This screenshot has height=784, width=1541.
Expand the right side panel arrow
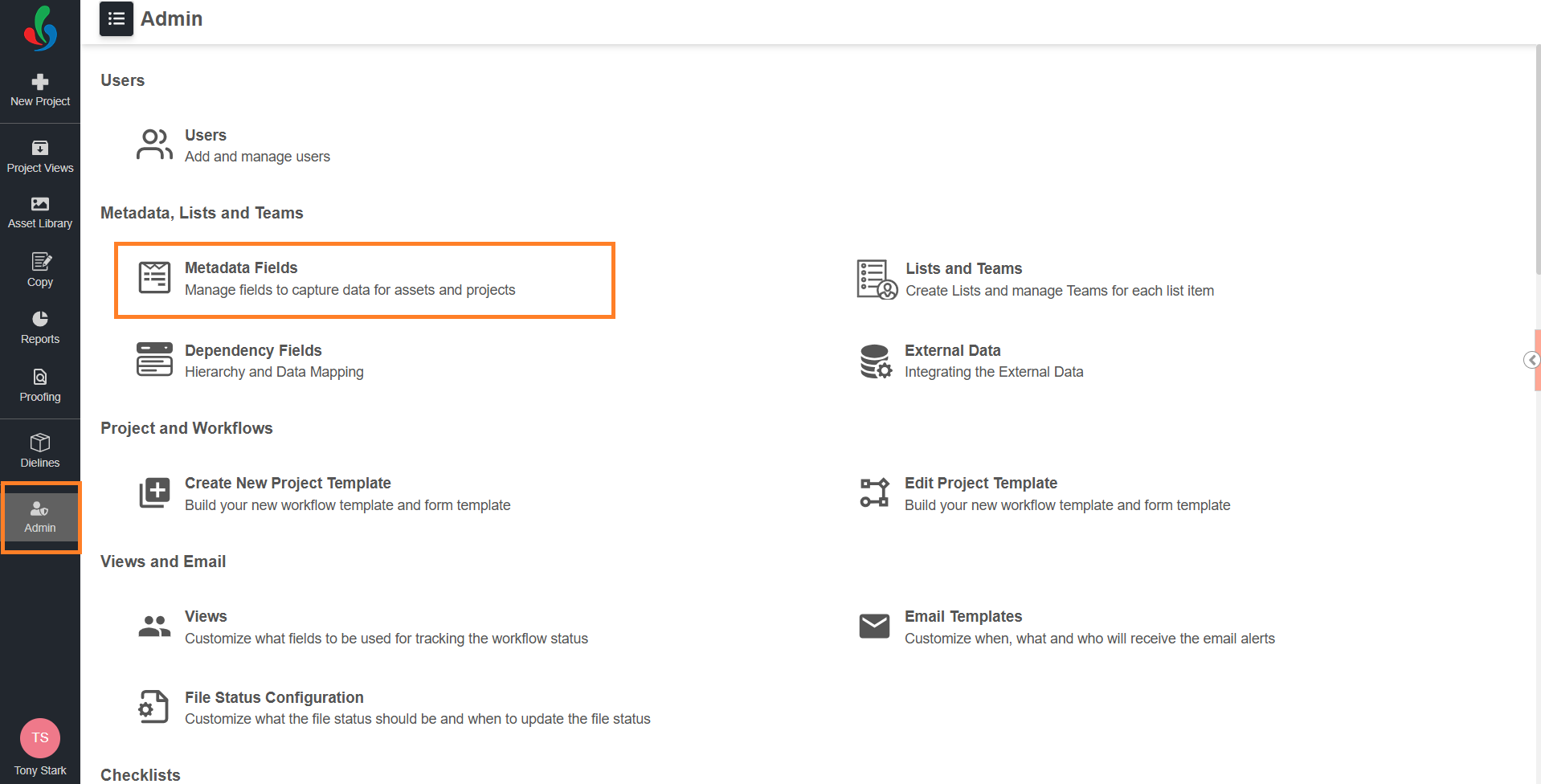click(x=1531, y=360)
